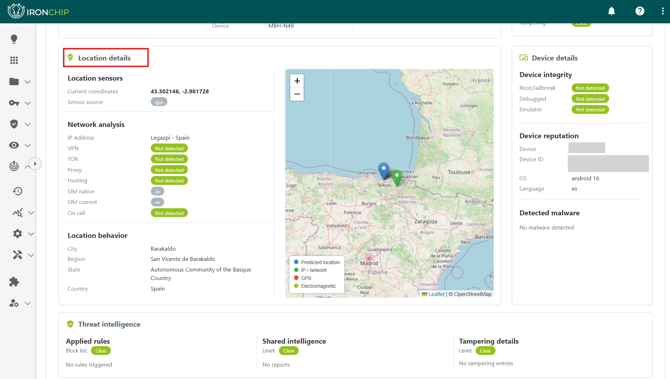Open the eye sidebar icon
The height and width of the screenshot is (379, 670).
14,145
